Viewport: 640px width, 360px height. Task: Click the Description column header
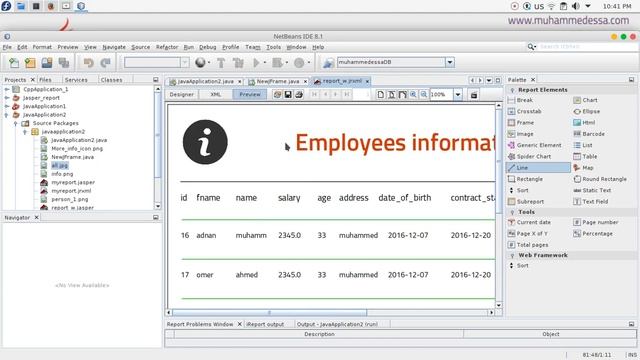click(319, 334)
